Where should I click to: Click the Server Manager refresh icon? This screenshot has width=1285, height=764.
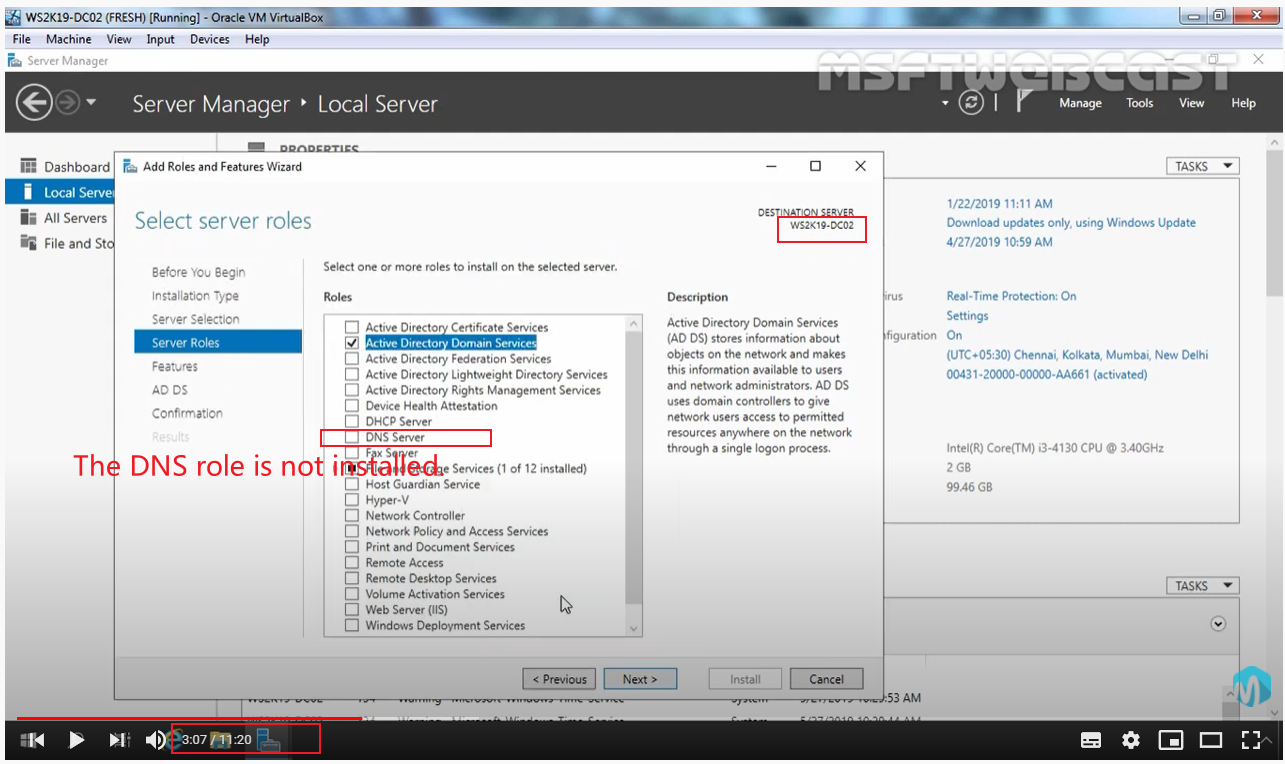tap(971, 103)
